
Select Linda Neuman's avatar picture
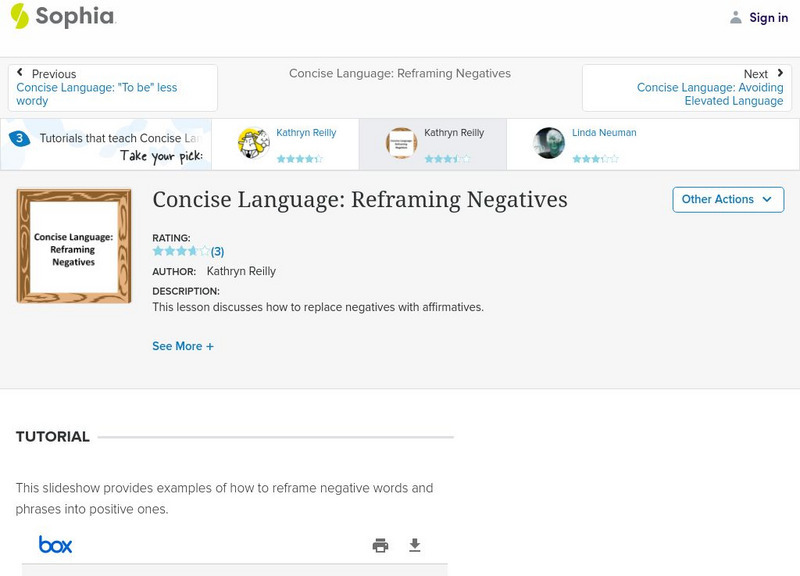click(549, 144)
